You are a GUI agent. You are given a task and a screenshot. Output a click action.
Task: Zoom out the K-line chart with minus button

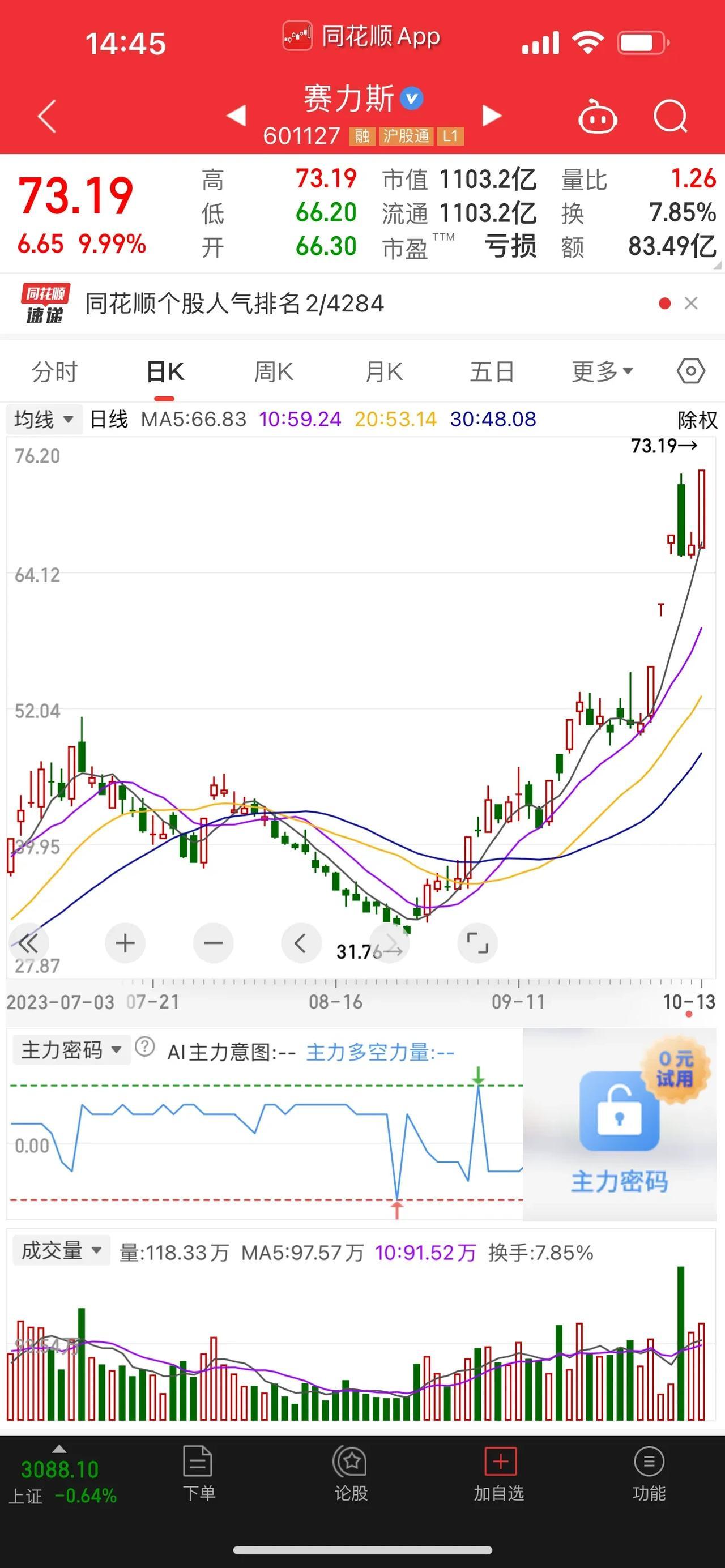pyautogui.click(x=213, y=943)
